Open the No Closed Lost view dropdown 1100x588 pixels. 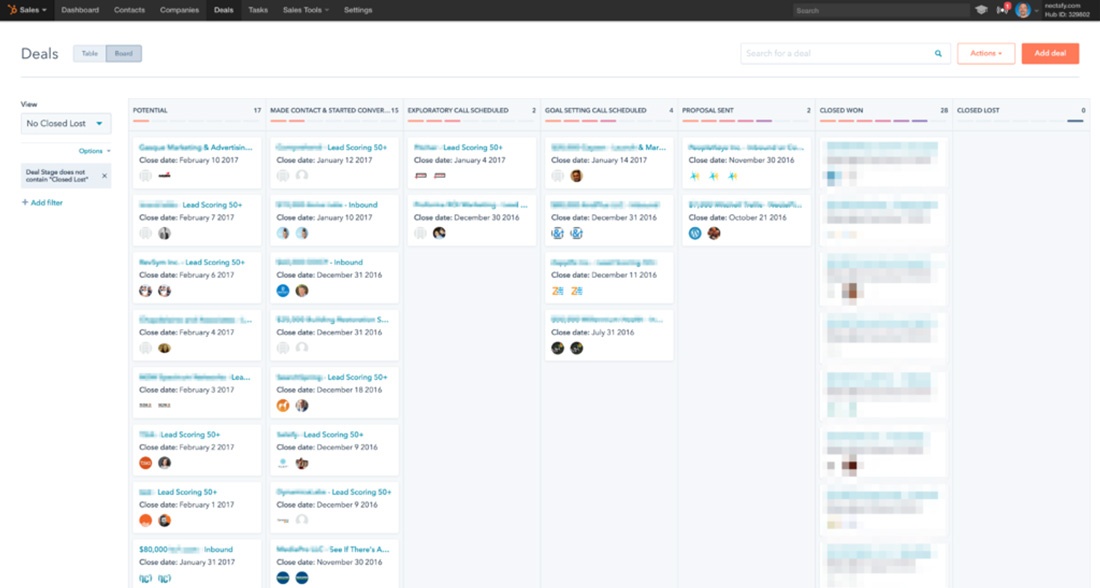tap(65, 123)
